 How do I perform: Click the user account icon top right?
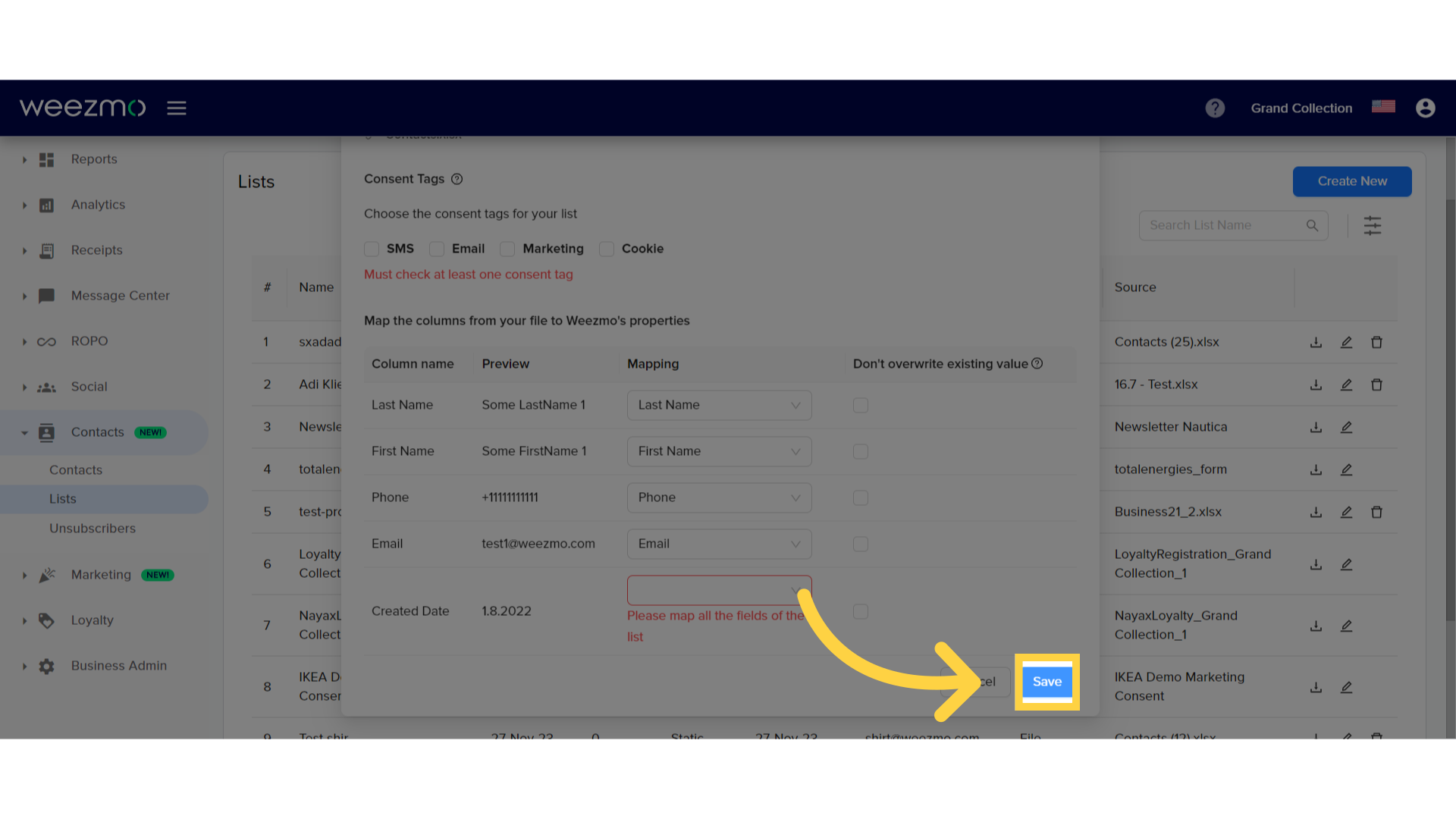tap(1425, 108)
